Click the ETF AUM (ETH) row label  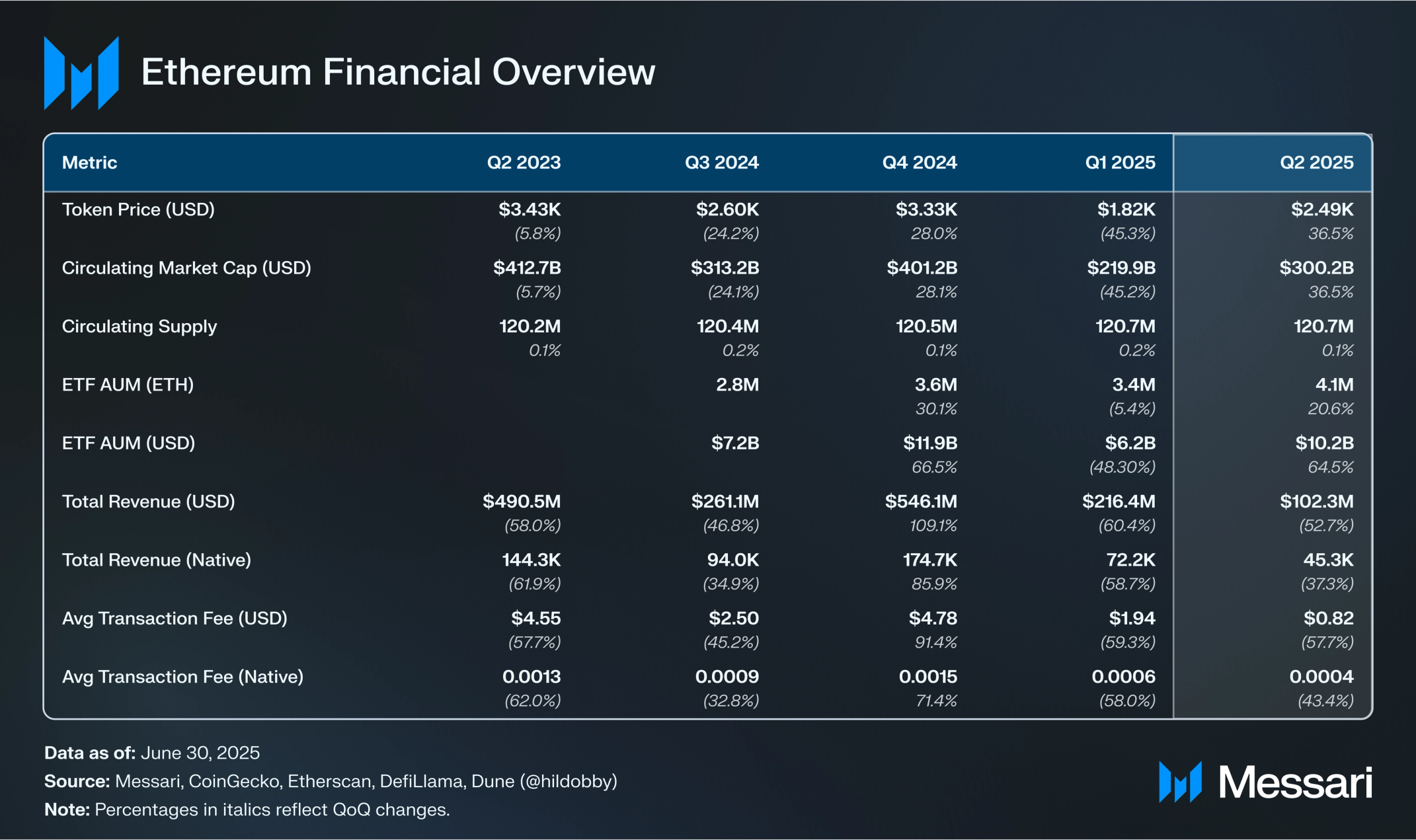point(128,385)
